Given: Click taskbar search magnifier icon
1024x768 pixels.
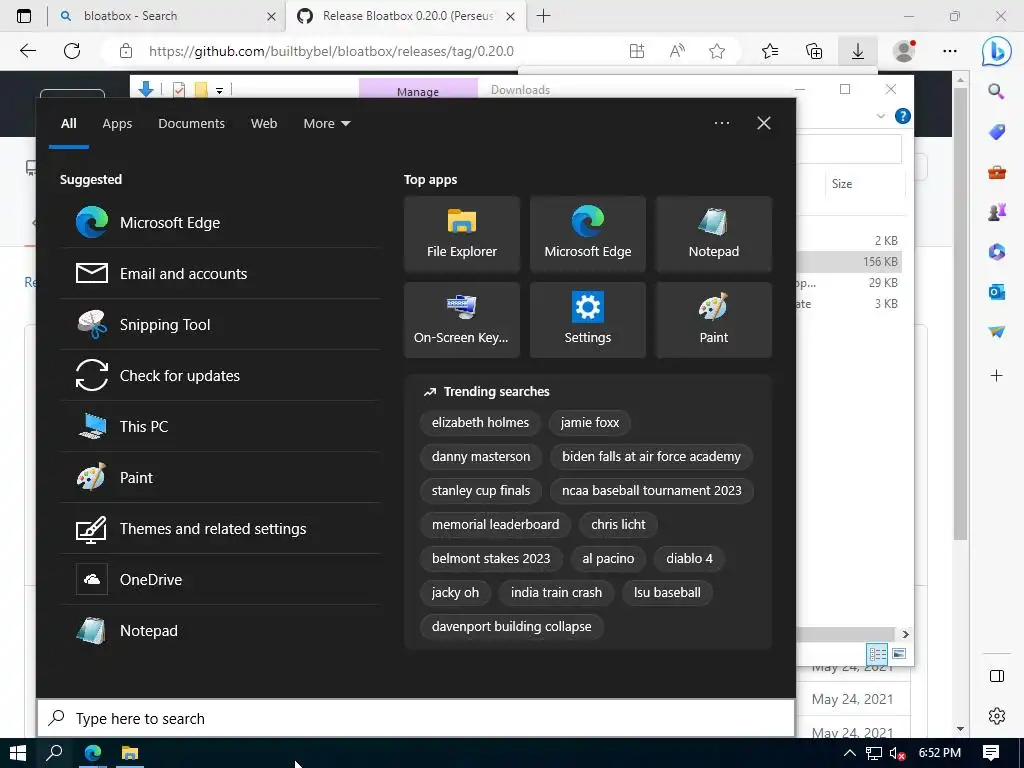Looking at the screenshot, I should click(x=54, y=753).
